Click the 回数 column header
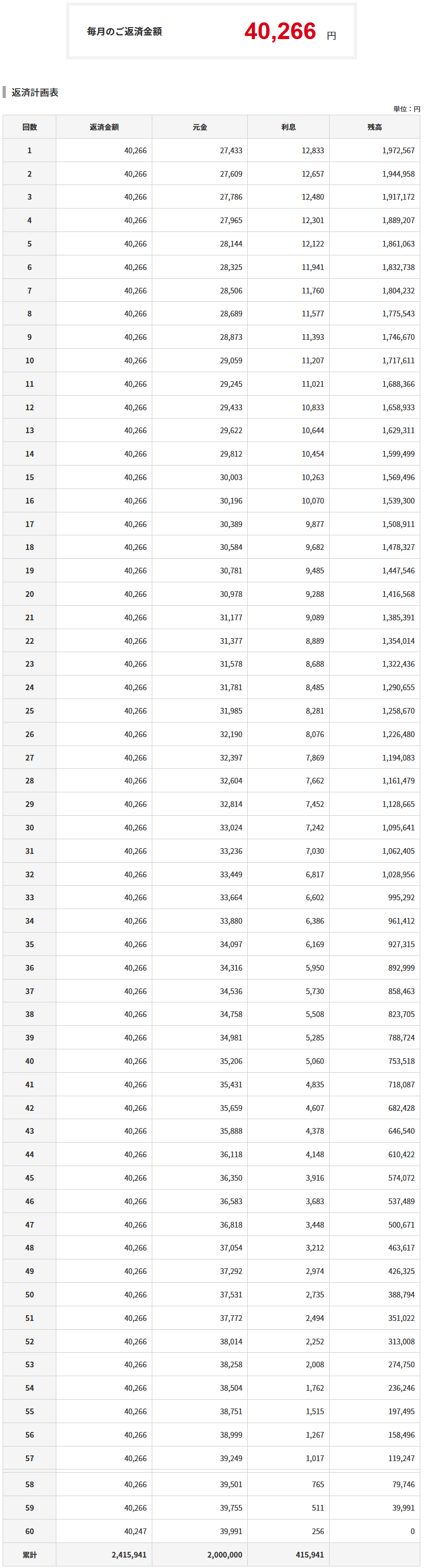 [x=29, y=127]
